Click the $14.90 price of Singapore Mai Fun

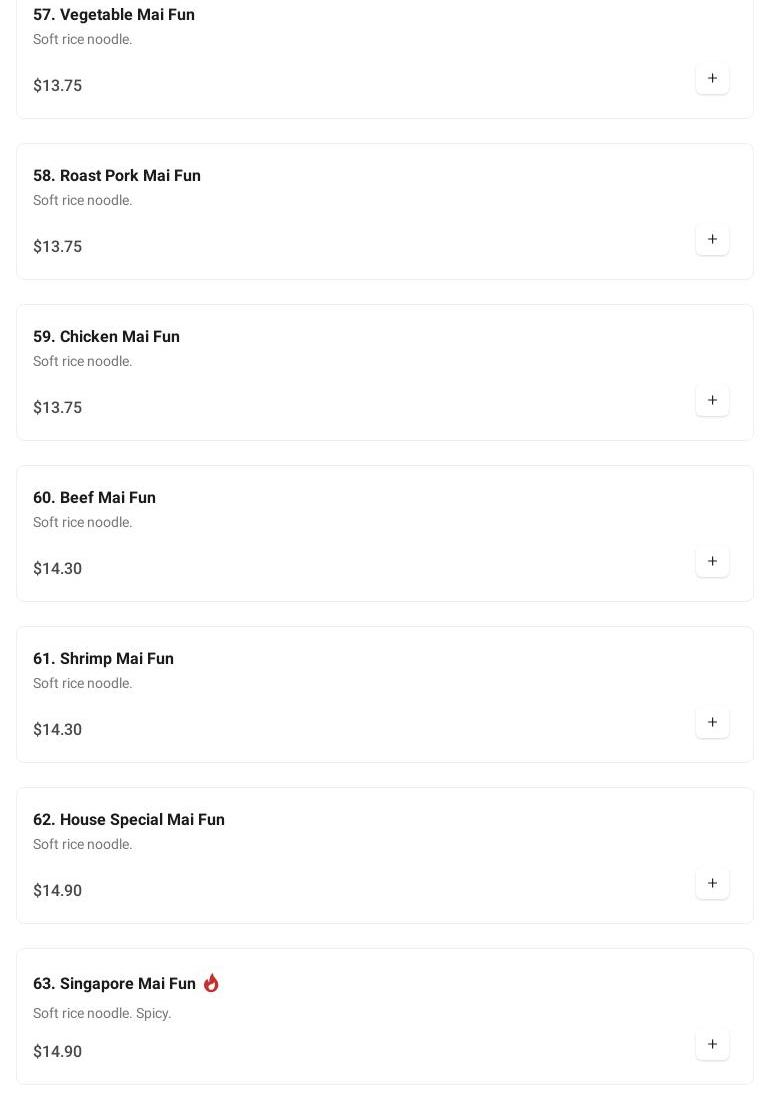pyautogui.click(x=58, y=1052)
